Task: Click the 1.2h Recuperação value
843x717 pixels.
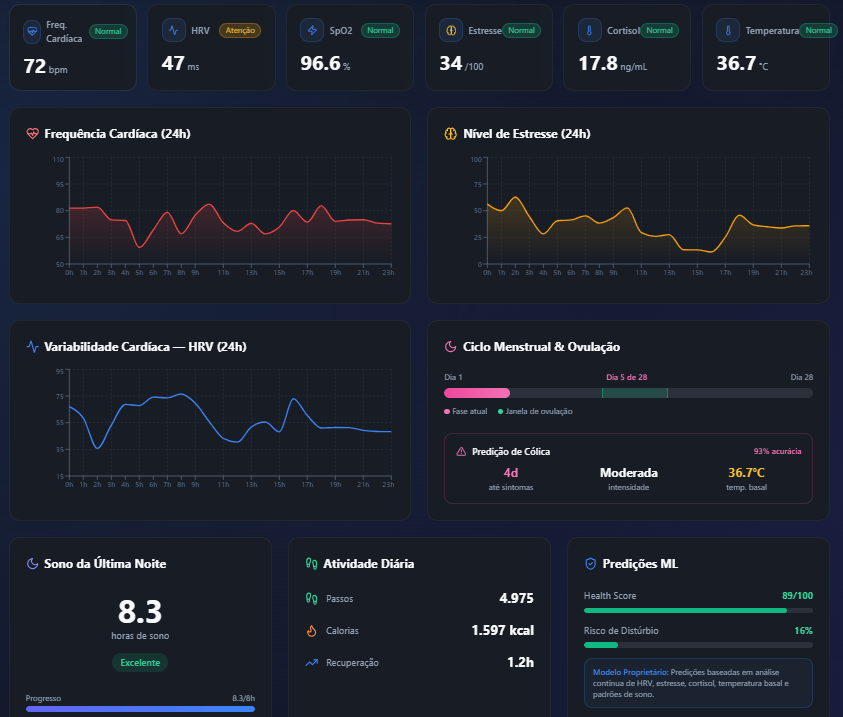Action: click(520, 663)
